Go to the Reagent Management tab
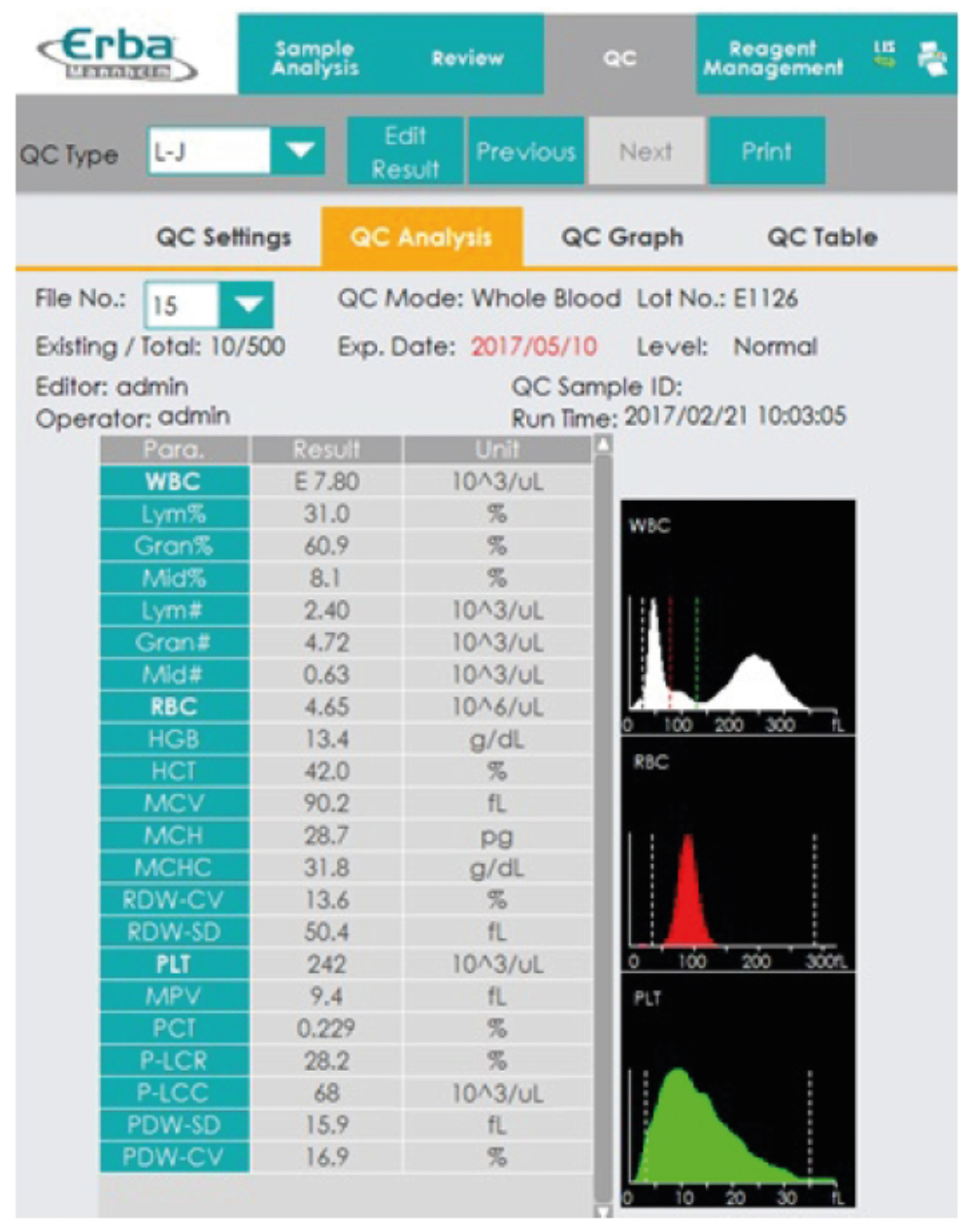Viewport: 968px width, 1232px height. pyautogui.click(x=773, y=58)
